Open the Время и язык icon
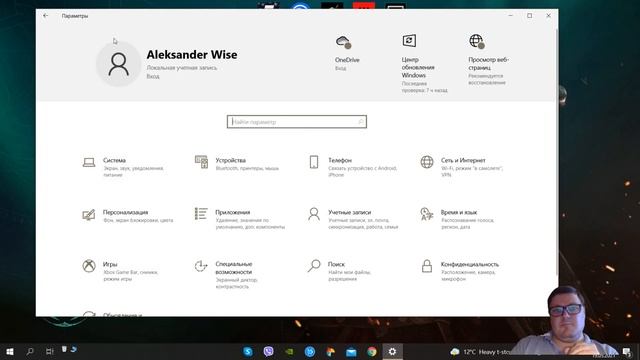The width and height of the screenshot is (640, 360). (x=427, y=214)
